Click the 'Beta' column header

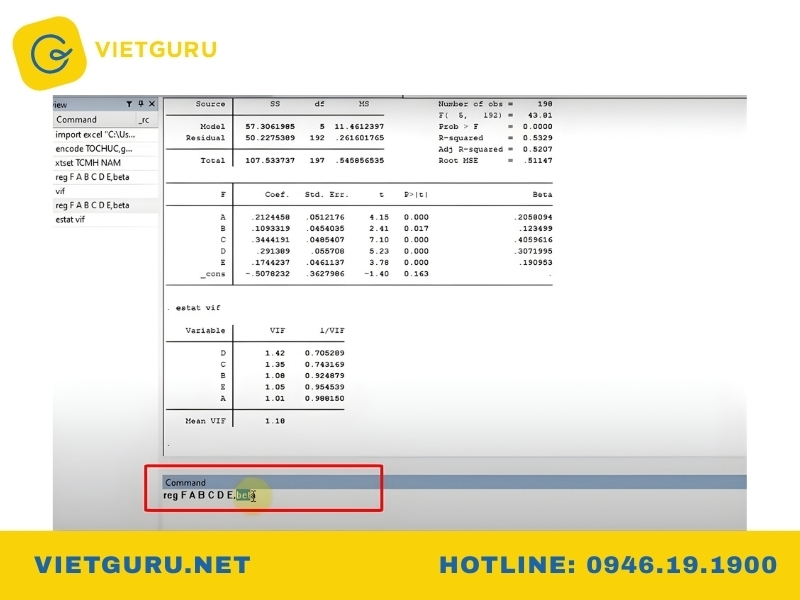[542, 194]
